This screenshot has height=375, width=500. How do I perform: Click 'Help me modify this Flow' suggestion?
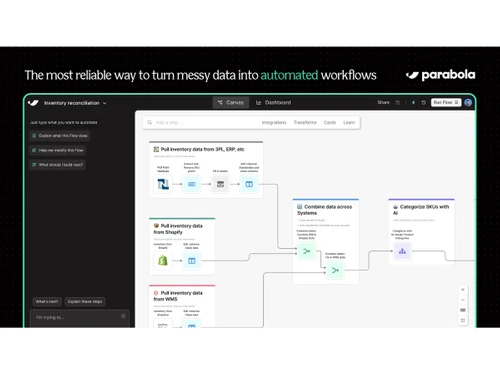pos(57,150)
